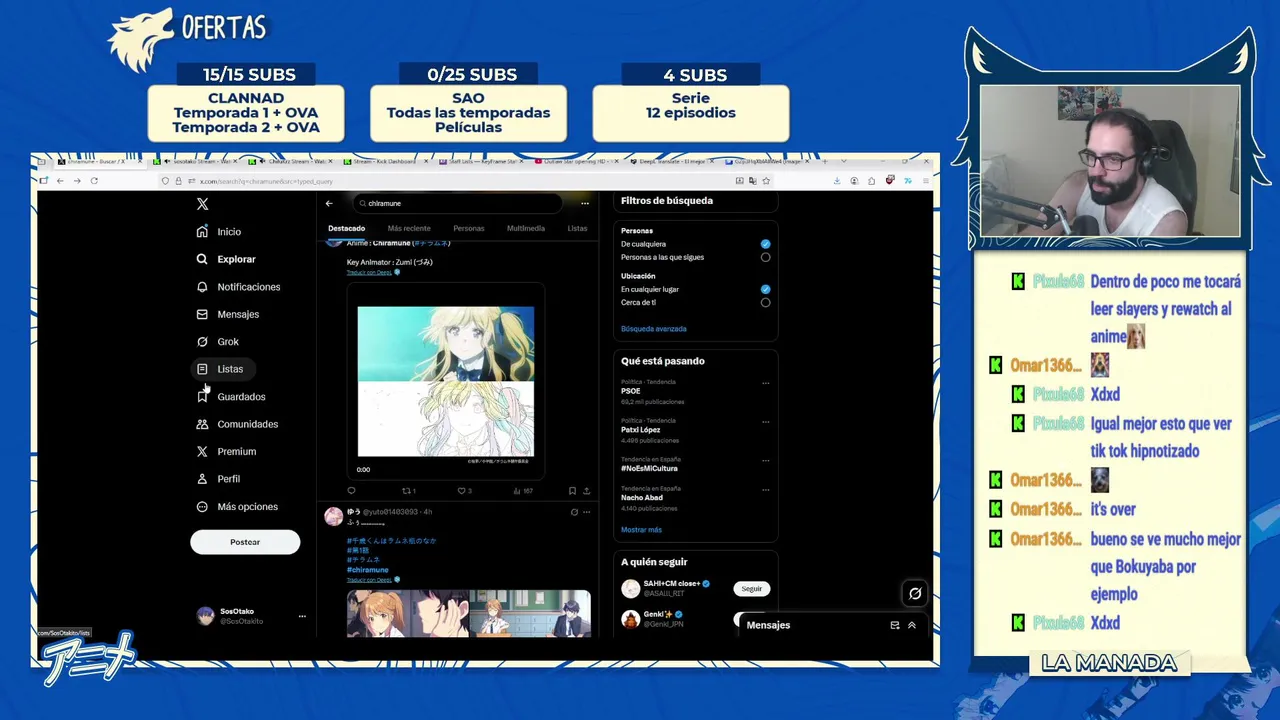The width and height of the screenshot is (1280, 720).
Task: Click the floating Grok button
Action: pyautogui.click(x=914, y=594)
